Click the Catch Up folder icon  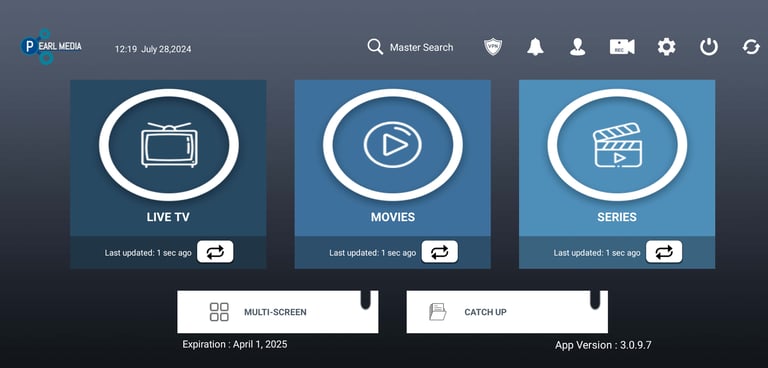[x=437, y=312]
